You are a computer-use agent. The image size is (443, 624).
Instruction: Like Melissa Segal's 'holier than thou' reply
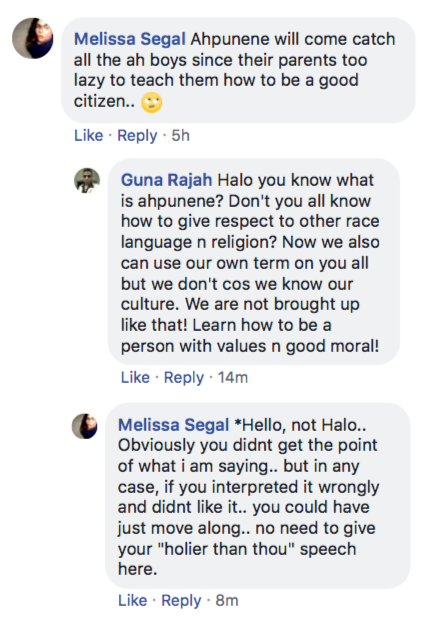point(133,601)
